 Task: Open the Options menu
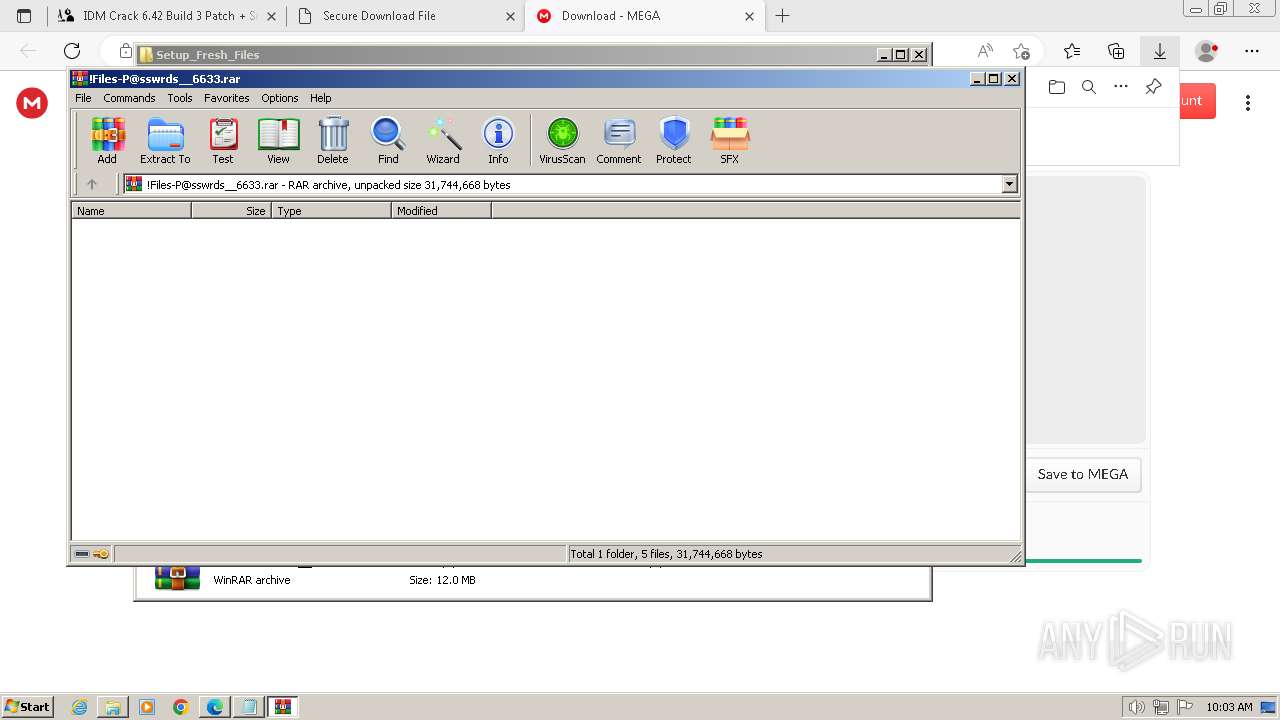pyautogui.click(x=280, y=98)
